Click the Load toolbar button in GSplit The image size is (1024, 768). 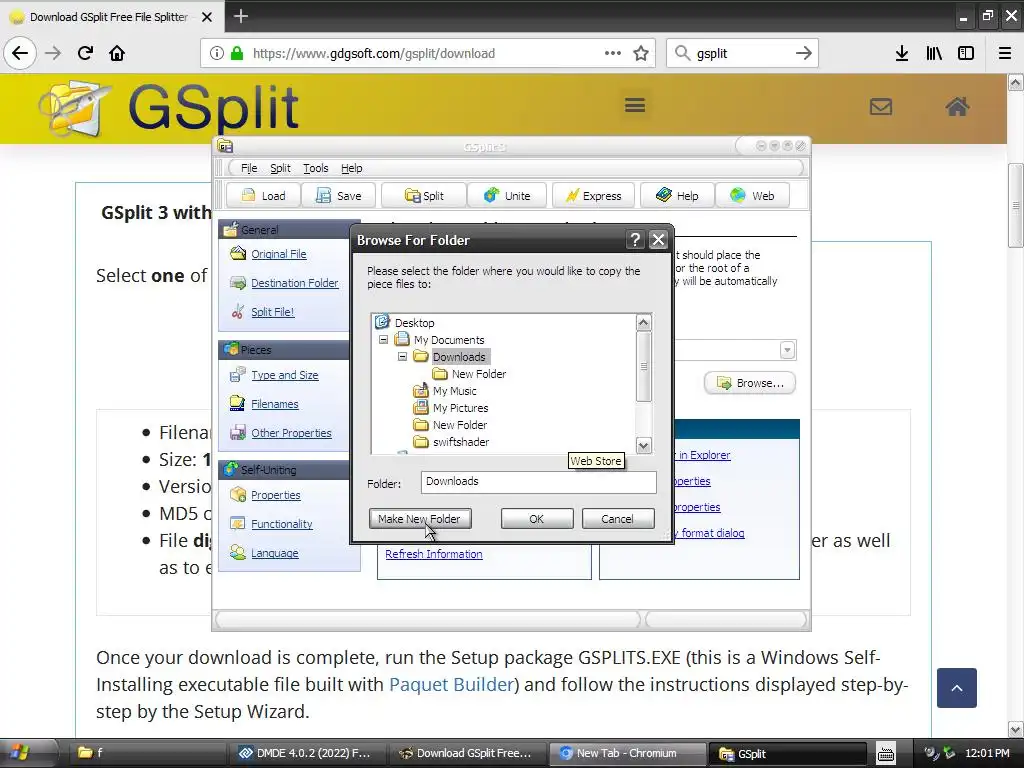[x=263, y=195]
